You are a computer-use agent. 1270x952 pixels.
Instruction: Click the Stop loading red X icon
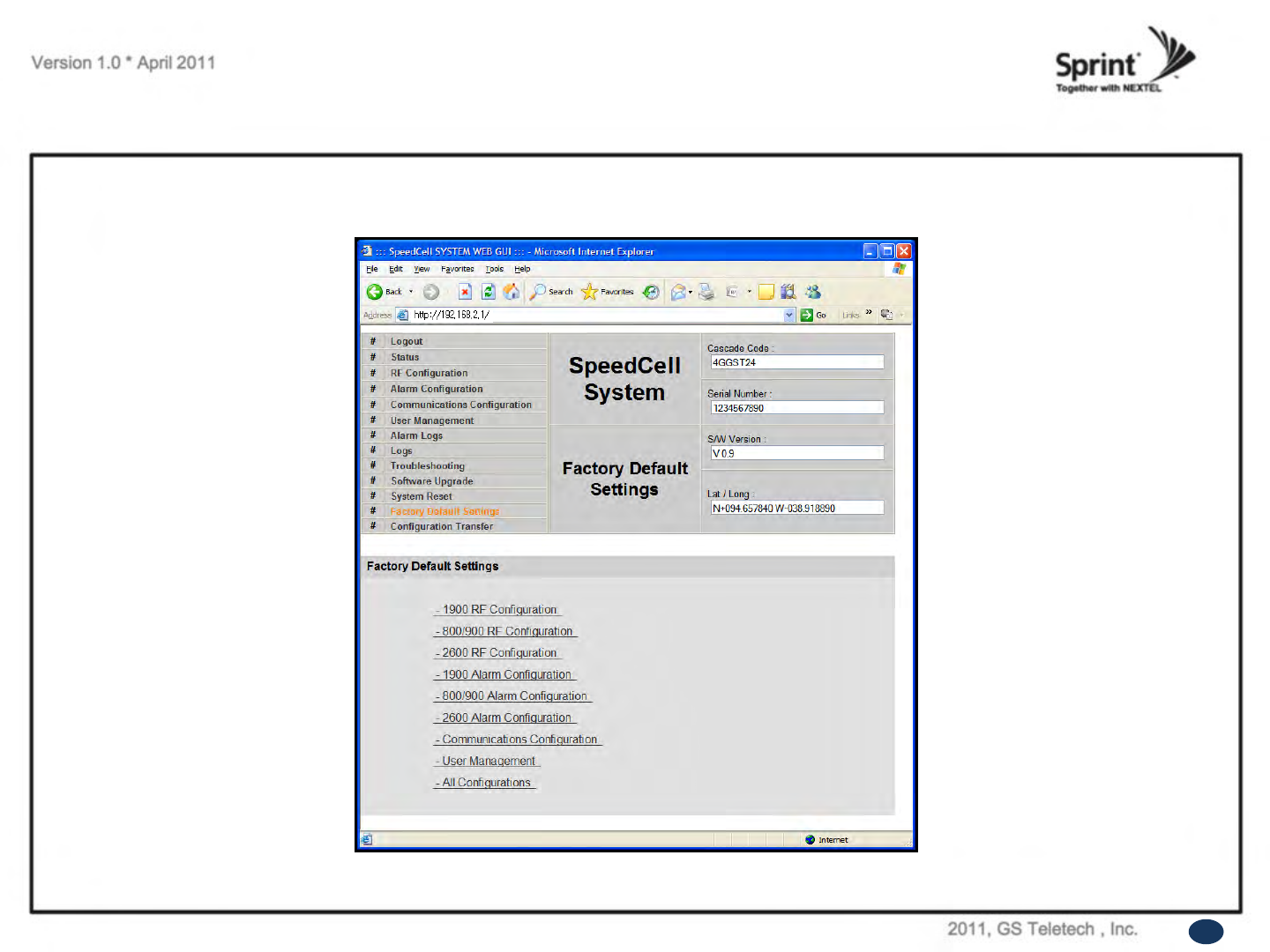(465, 292)
